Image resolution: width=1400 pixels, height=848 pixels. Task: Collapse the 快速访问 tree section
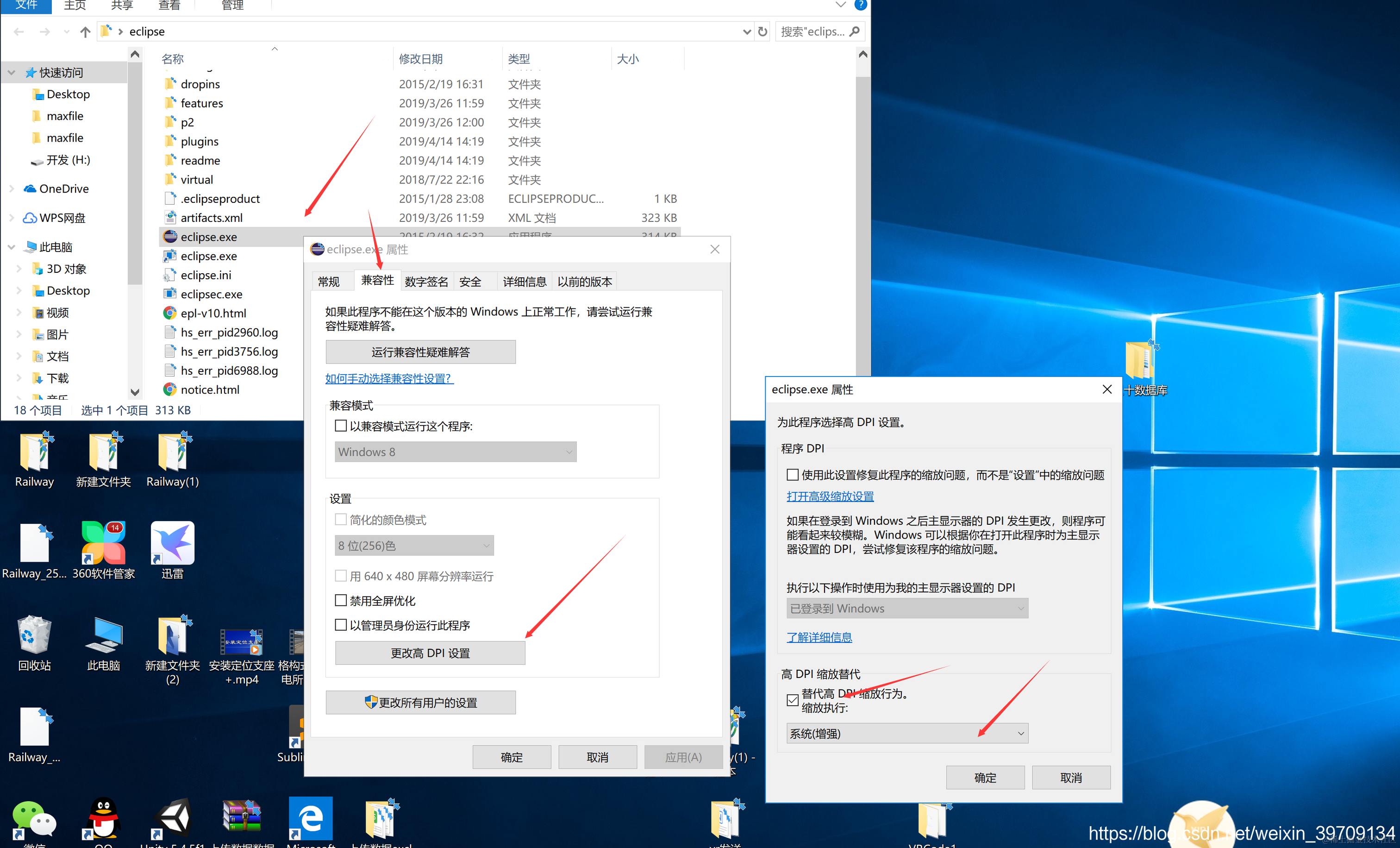pos(12,73)
